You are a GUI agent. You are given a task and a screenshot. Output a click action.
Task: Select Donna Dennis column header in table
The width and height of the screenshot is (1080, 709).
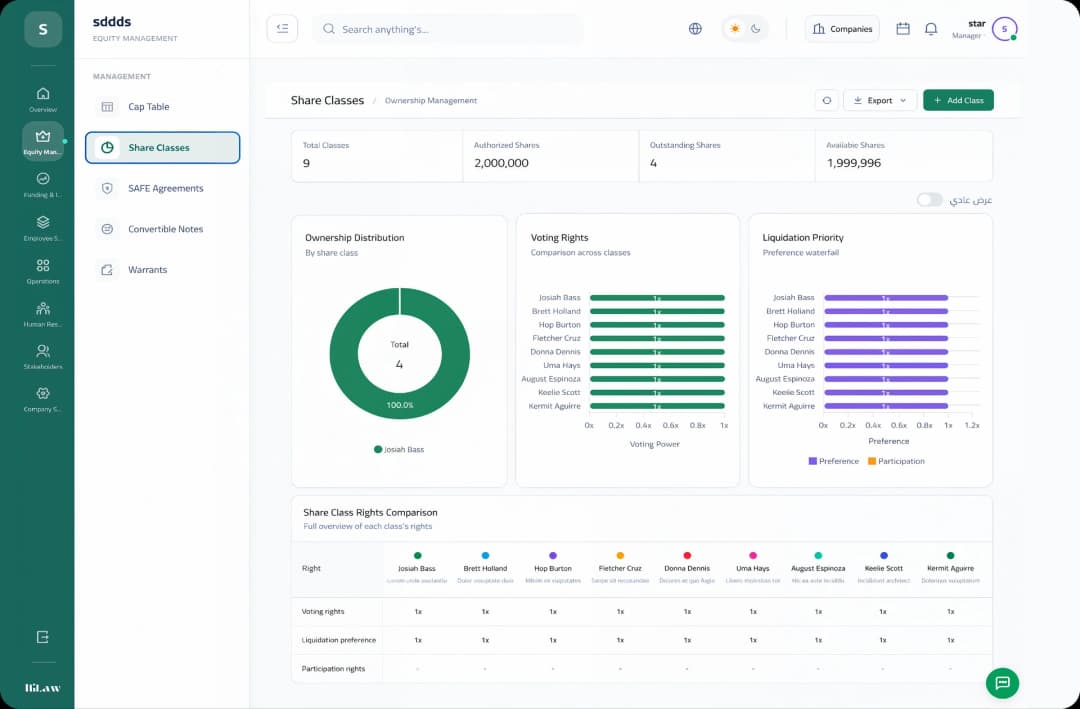[x=687, y=568]
